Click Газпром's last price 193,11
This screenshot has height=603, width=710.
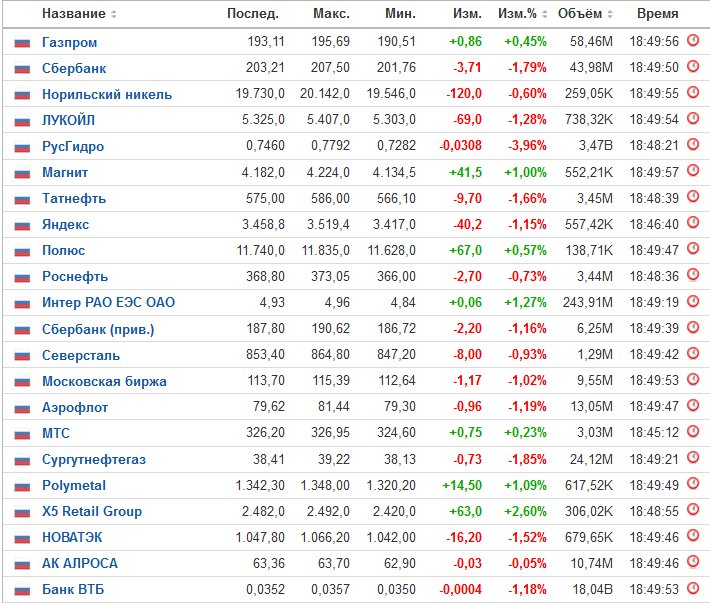(266, 41)
